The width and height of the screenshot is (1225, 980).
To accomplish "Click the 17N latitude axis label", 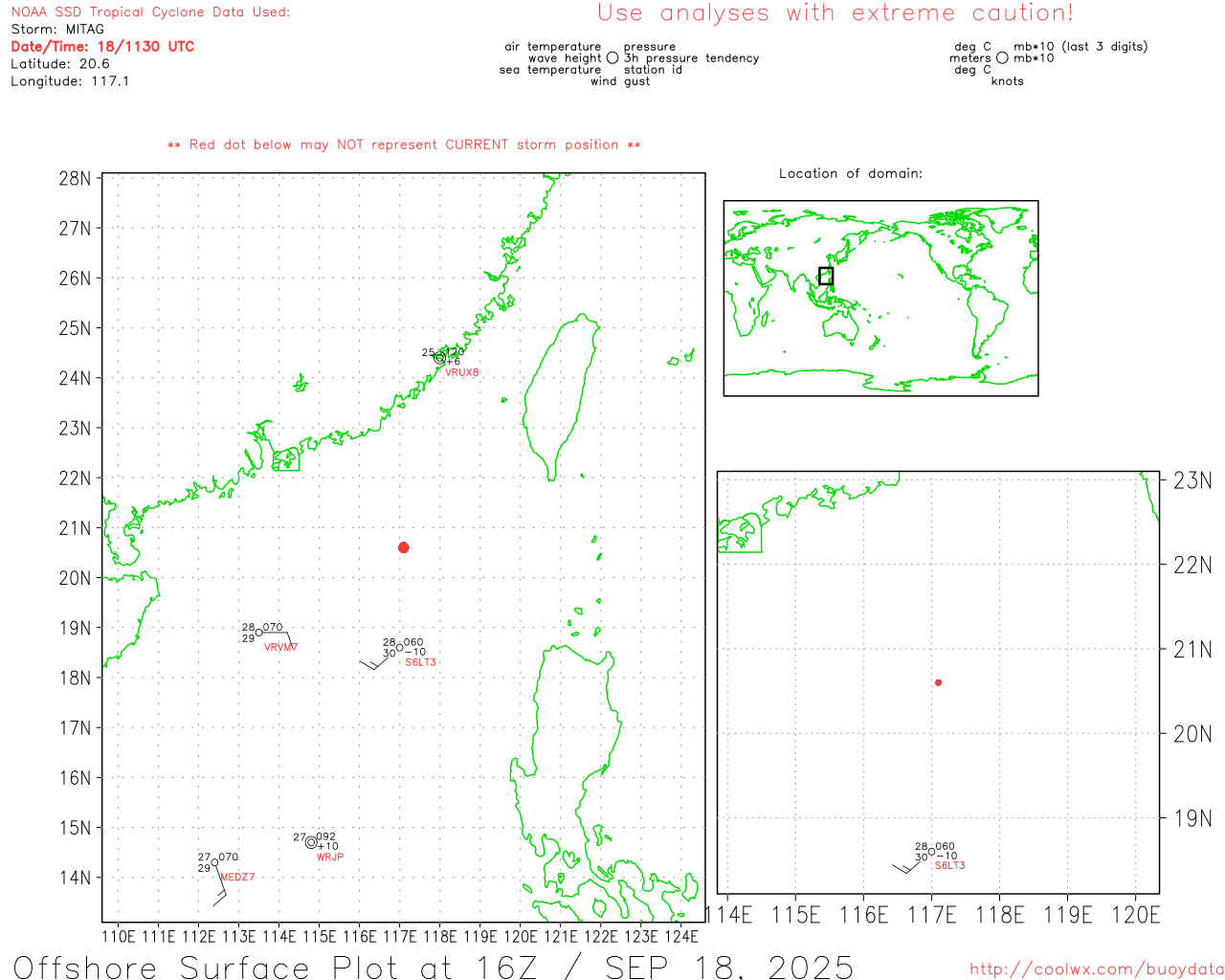I will 75,727.
